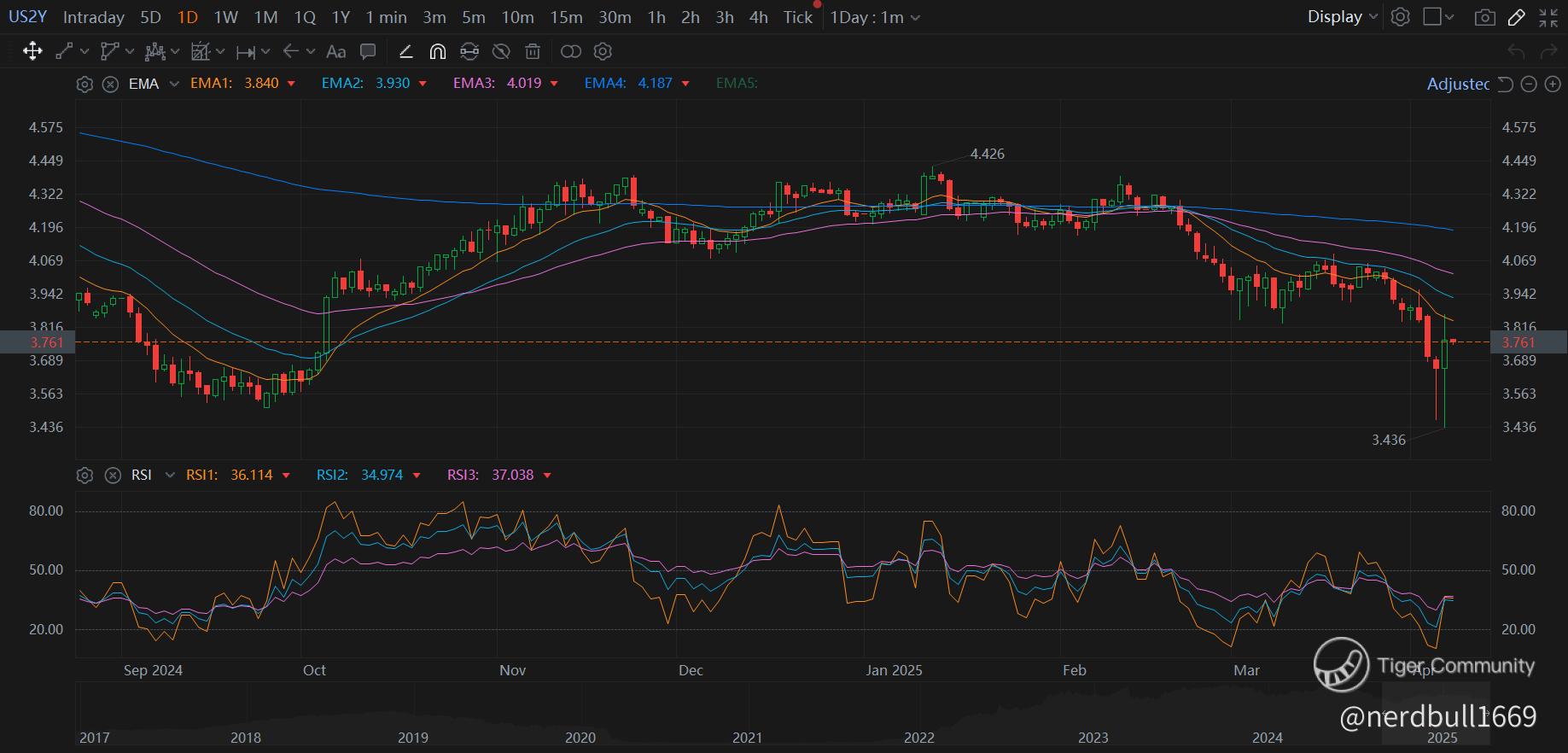Click the 2020 marker on bottom timeline
Viewport: 1568px width, 753px height.
pos(580,738)
